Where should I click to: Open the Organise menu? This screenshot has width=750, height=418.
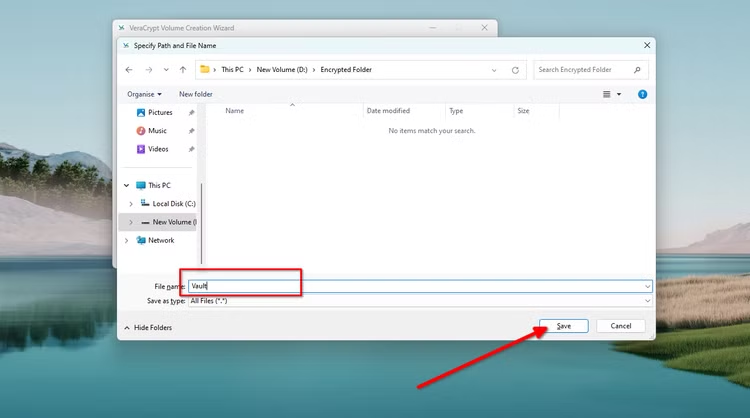(144, 94)
